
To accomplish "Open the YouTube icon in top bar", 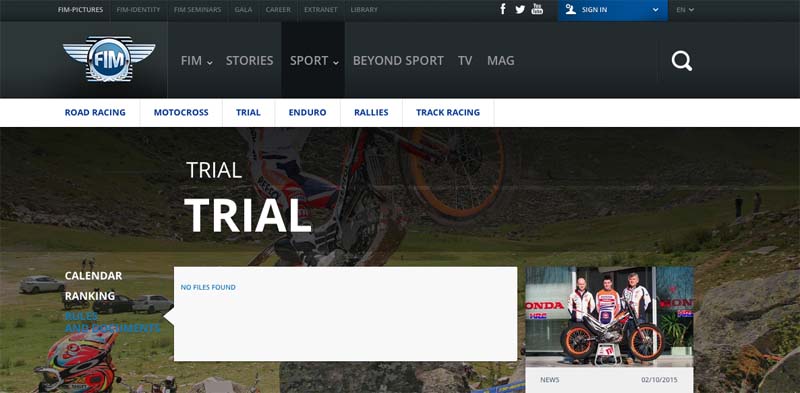I will coord(537,9).
